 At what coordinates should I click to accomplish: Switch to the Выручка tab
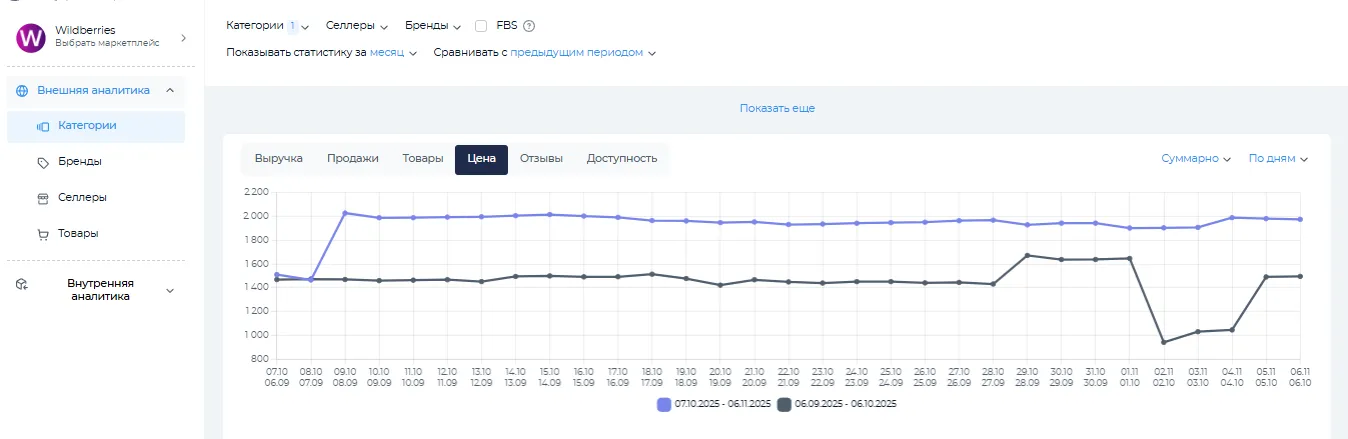[278, 158]
